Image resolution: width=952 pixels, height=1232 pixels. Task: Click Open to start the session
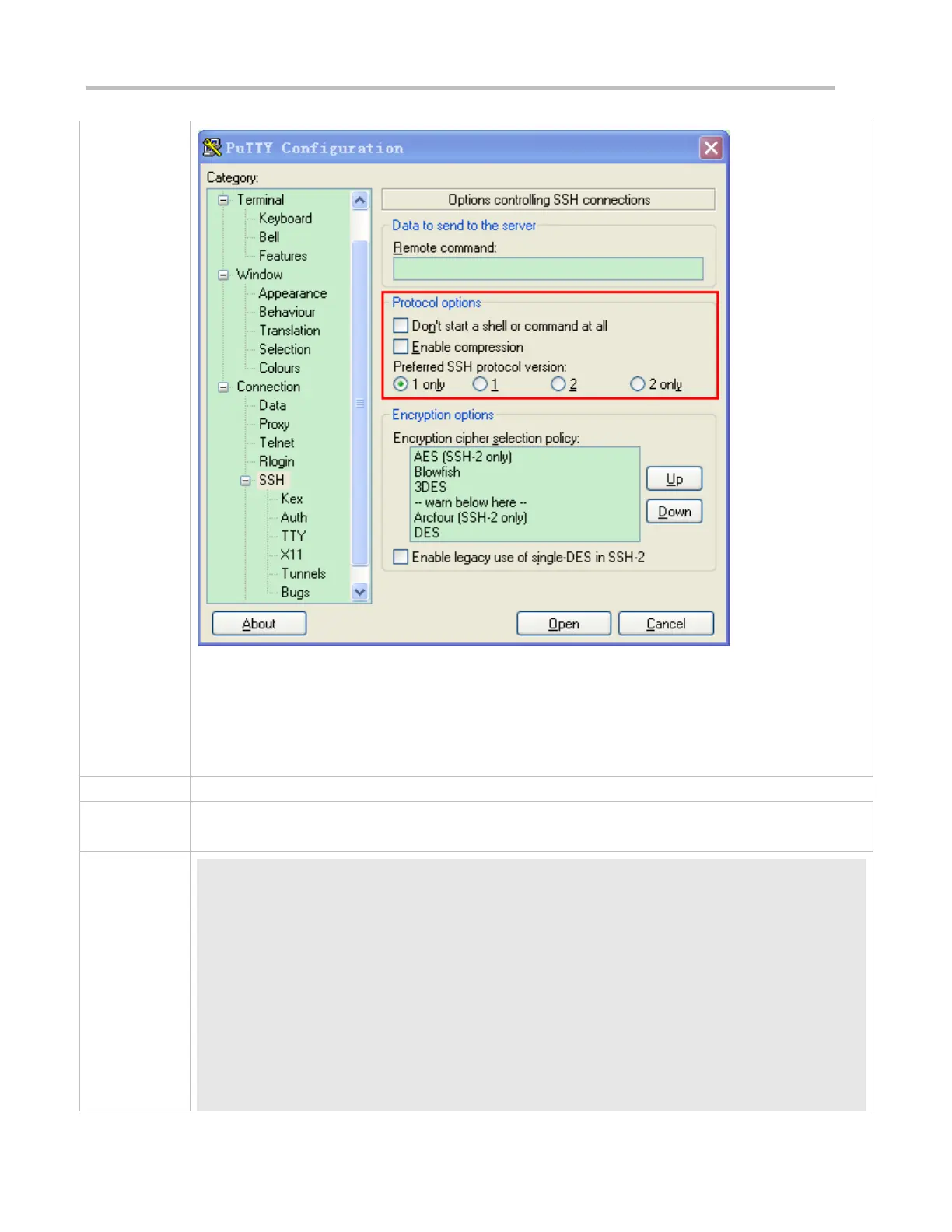point(564,623)
